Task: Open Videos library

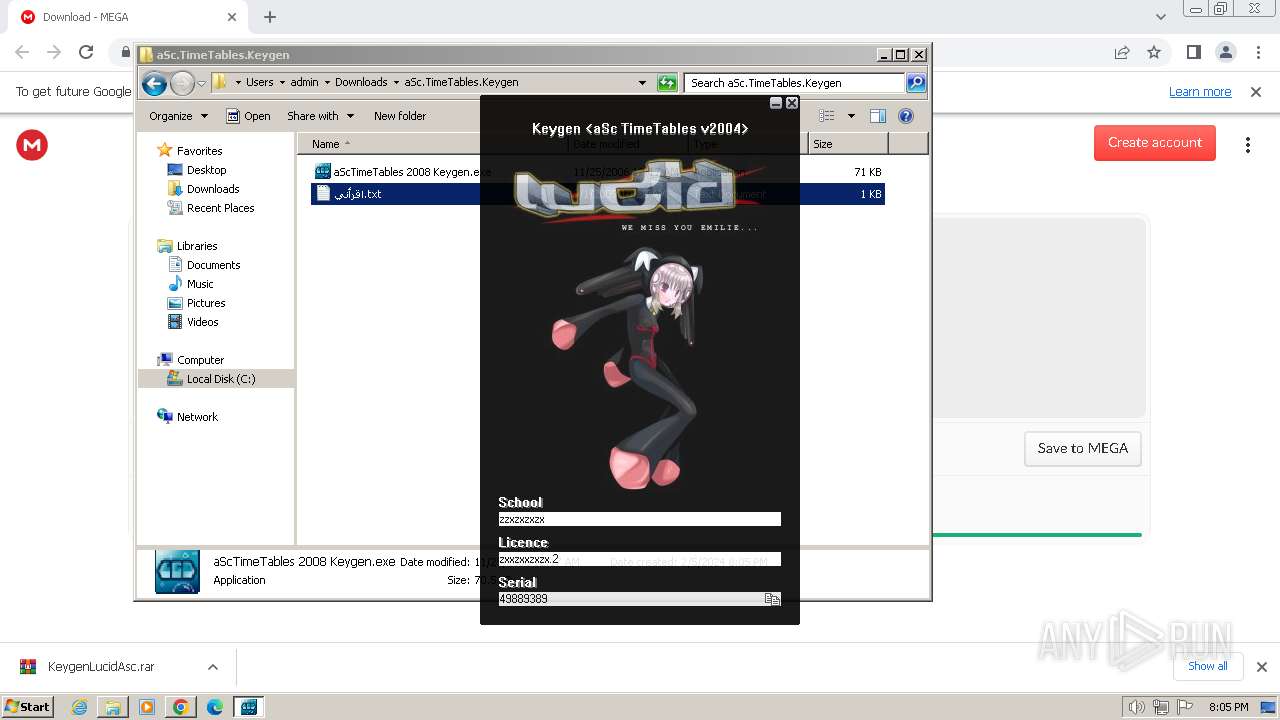Action: [202, 322]
